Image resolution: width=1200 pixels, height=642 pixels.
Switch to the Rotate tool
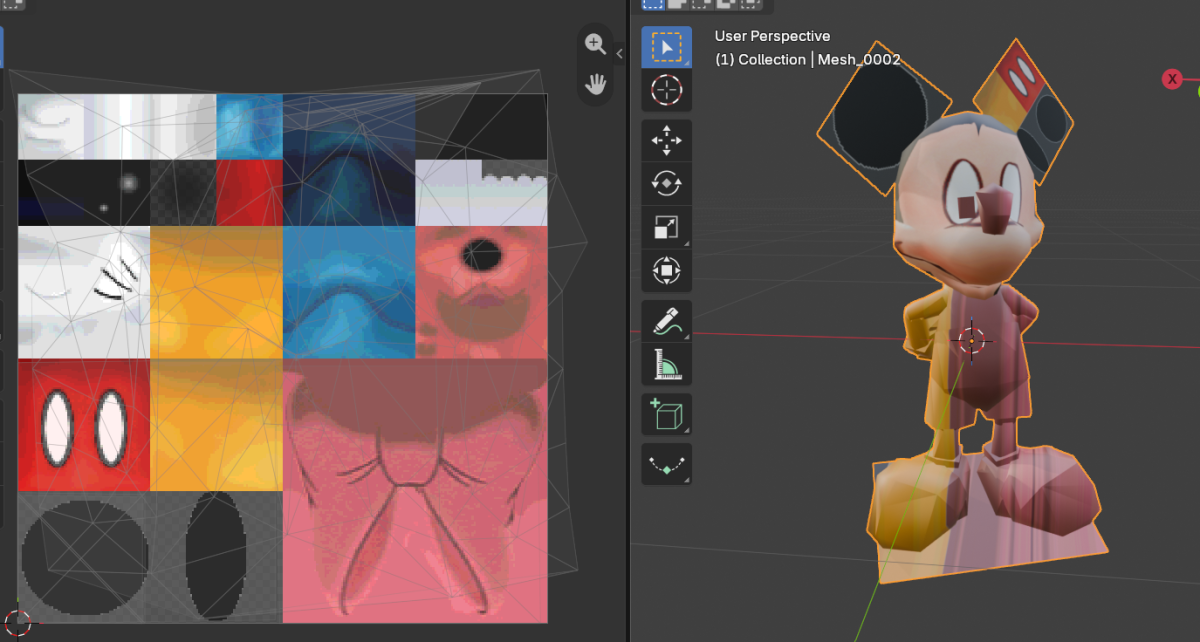666,184
